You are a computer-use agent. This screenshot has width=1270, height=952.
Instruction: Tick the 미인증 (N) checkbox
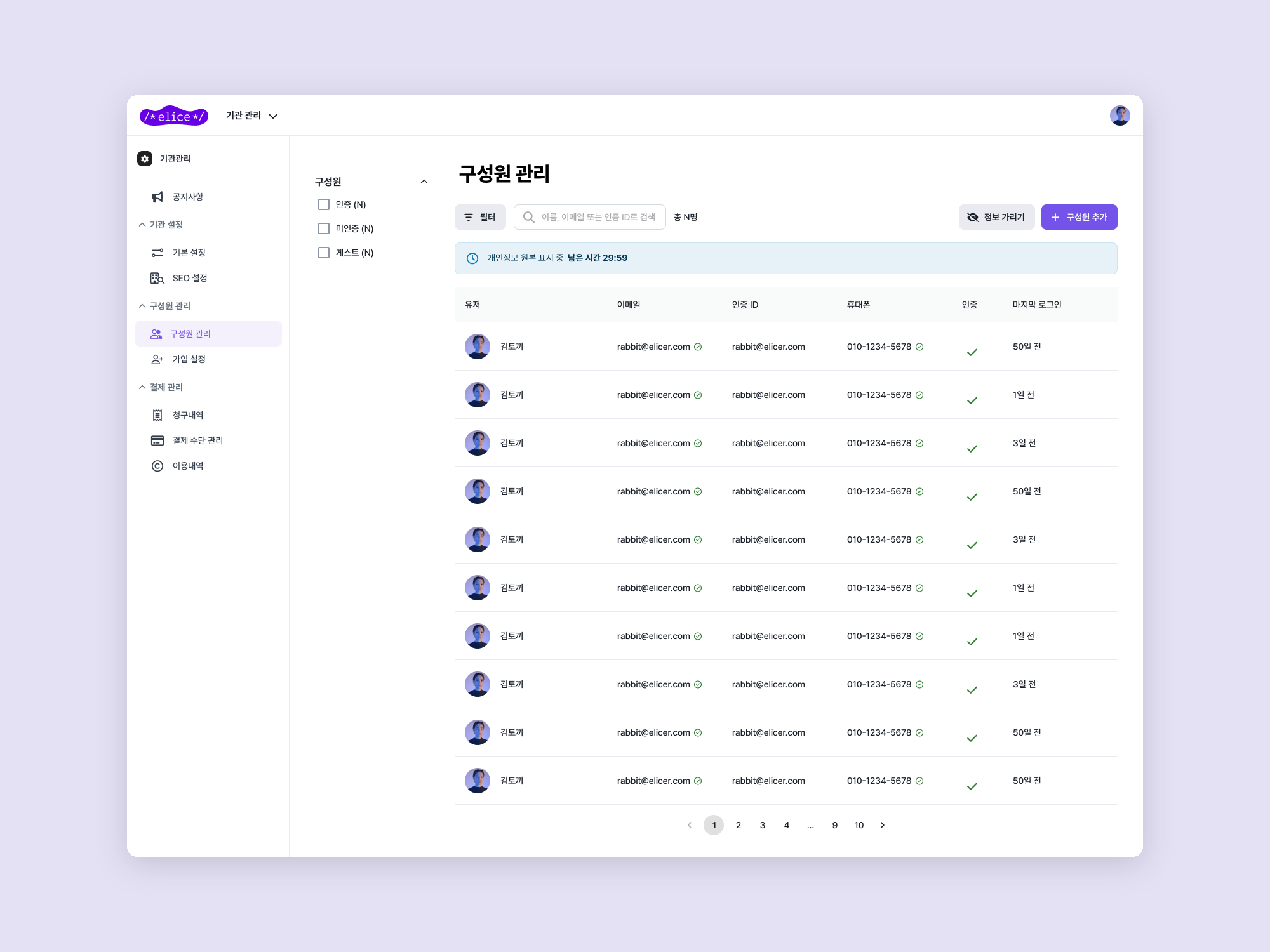coord(324,228)
